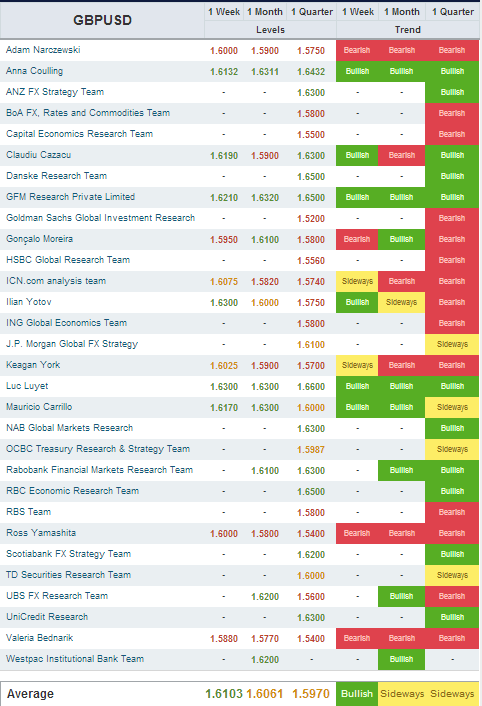The height and width of the screenshot is (706, 482).
Task: Click the 1 Week header under Trend
Action: [x=358, y=12]
